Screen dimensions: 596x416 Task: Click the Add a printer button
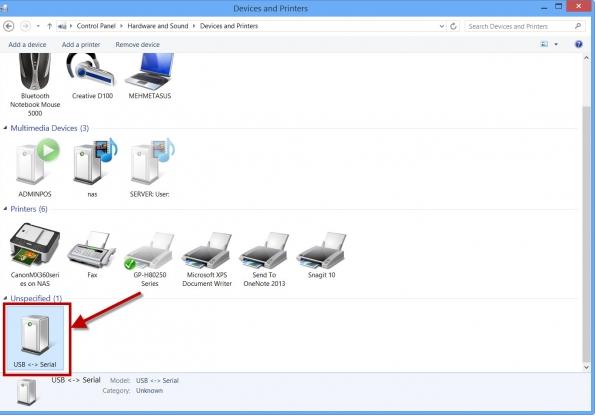coord(81,44)
